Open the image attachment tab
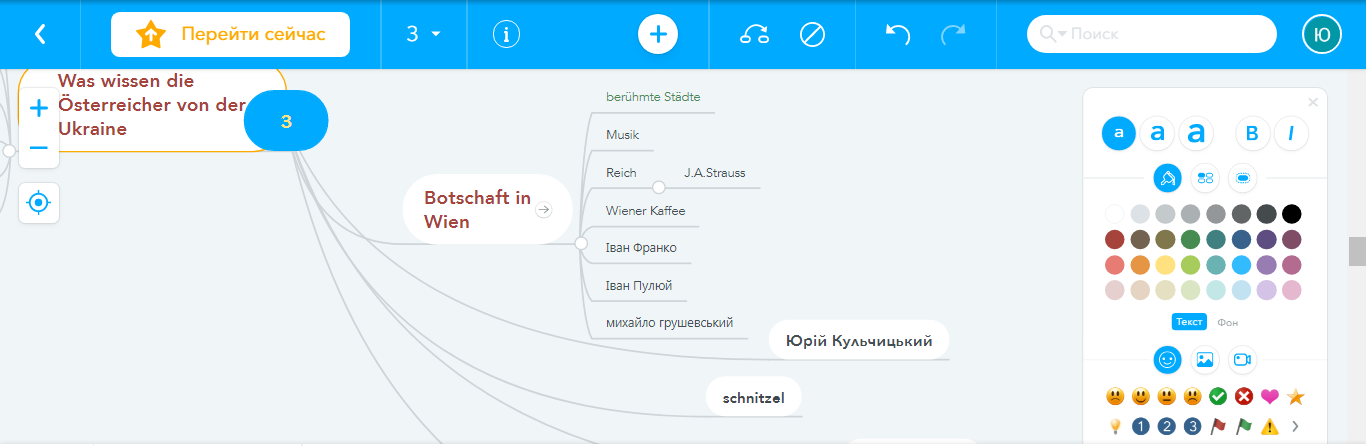The height and width of the screenshot is (446, 1366). tap(1205, 359)
